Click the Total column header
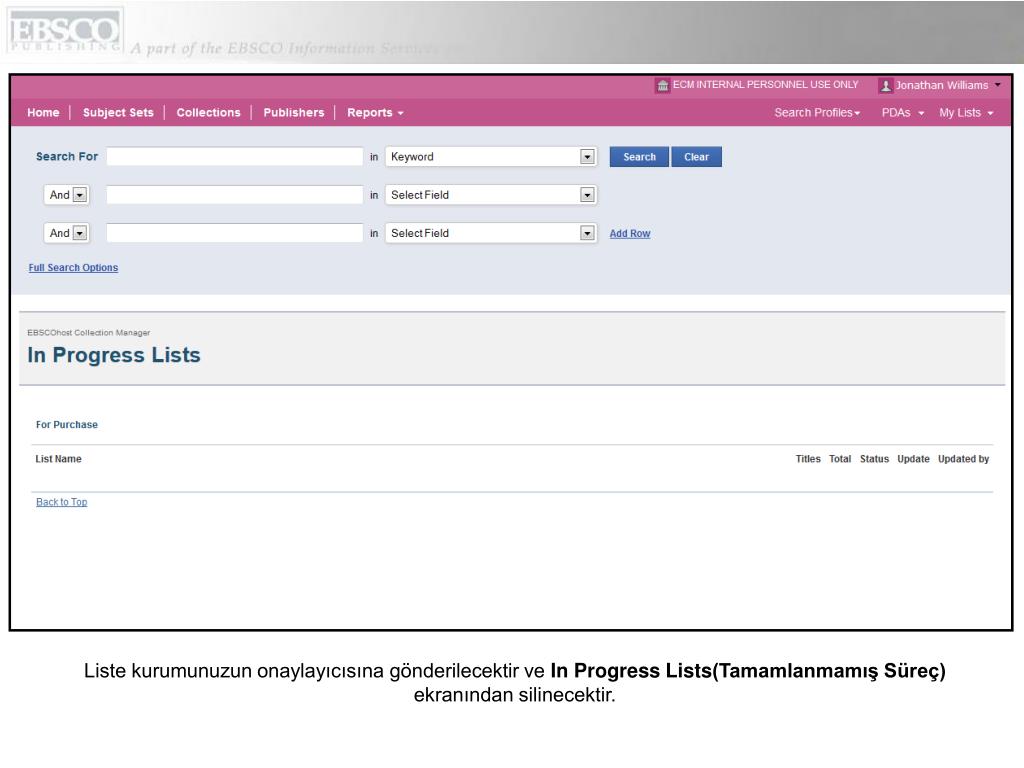Screen dimensions: 1024x768 (x=840, y=459)
